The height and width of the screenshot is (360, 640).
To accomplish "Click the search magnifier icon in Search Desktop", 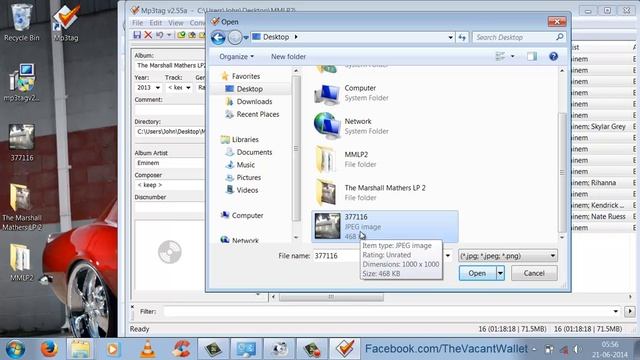I will point(560,37).
